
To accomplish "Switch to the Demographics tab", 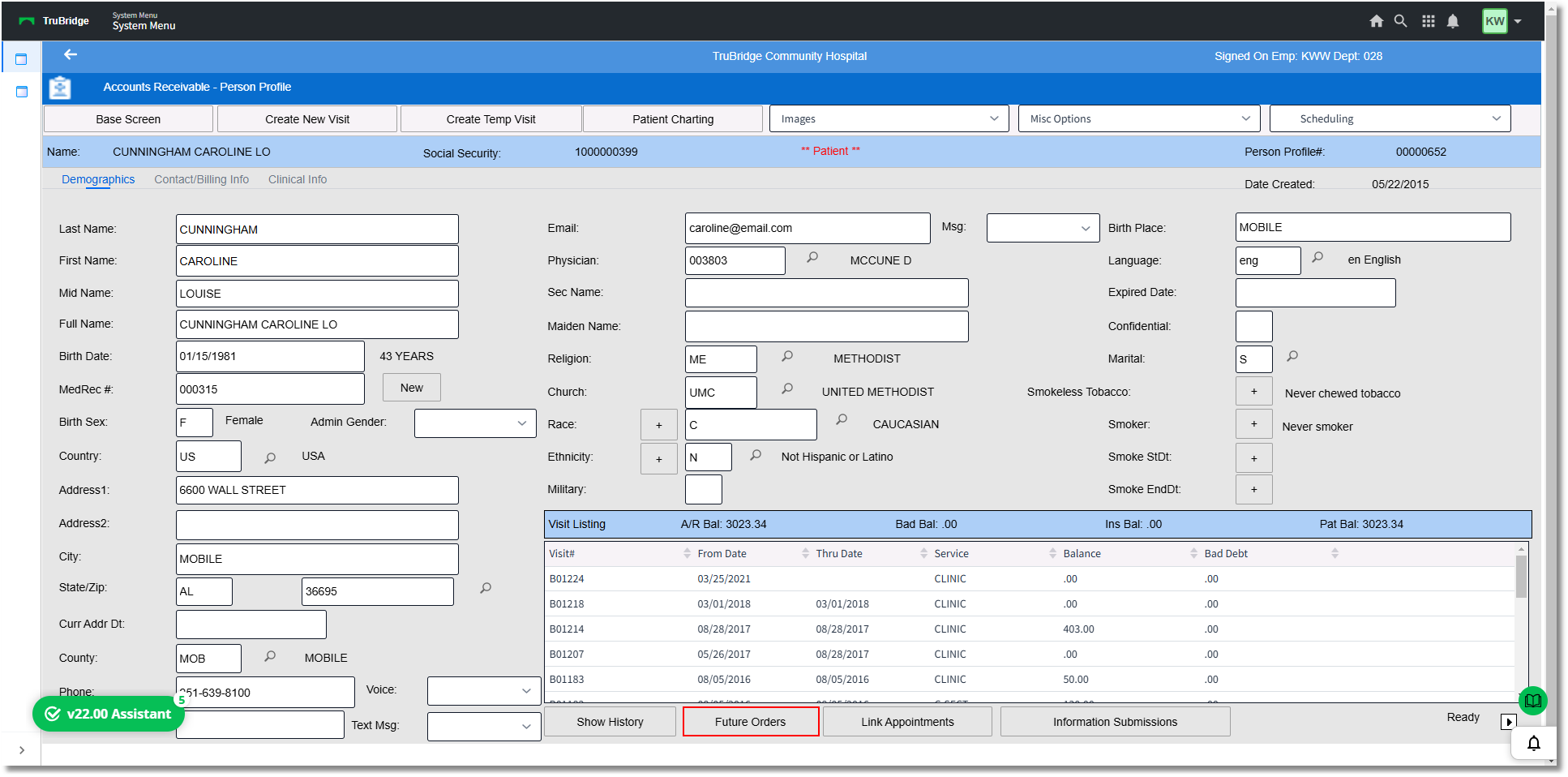I will [x=98, y=179].
